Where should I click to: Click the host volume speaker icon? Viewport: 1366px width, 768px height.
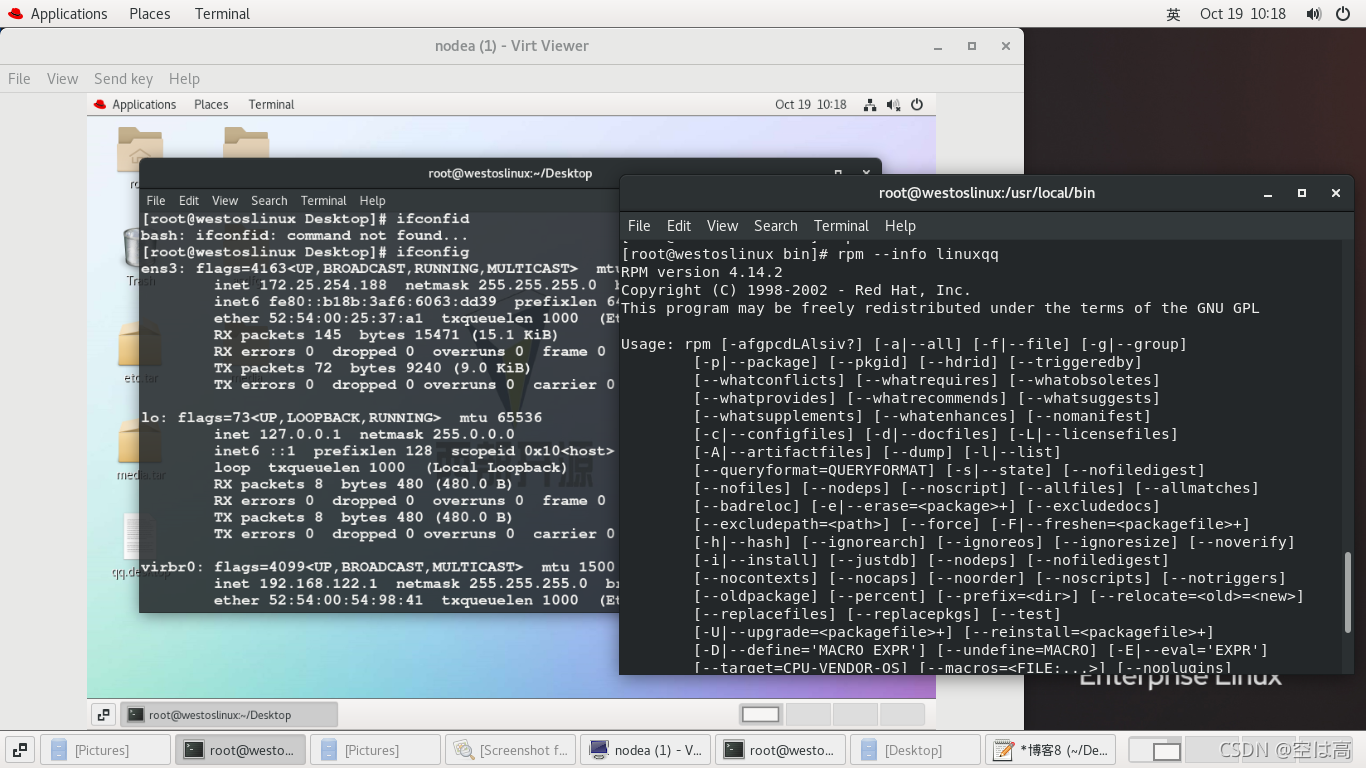click(x=1314, y=14)
